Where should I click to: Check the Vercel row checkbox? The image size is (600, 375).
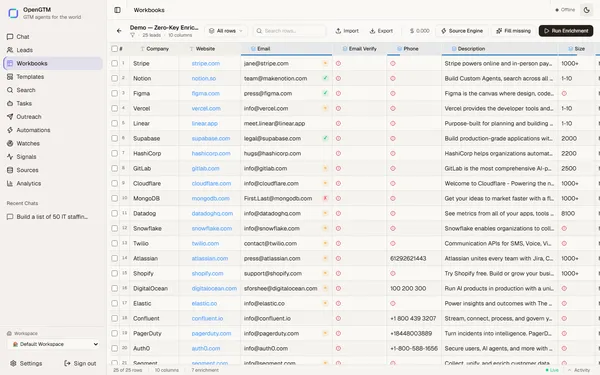point(114,108)
